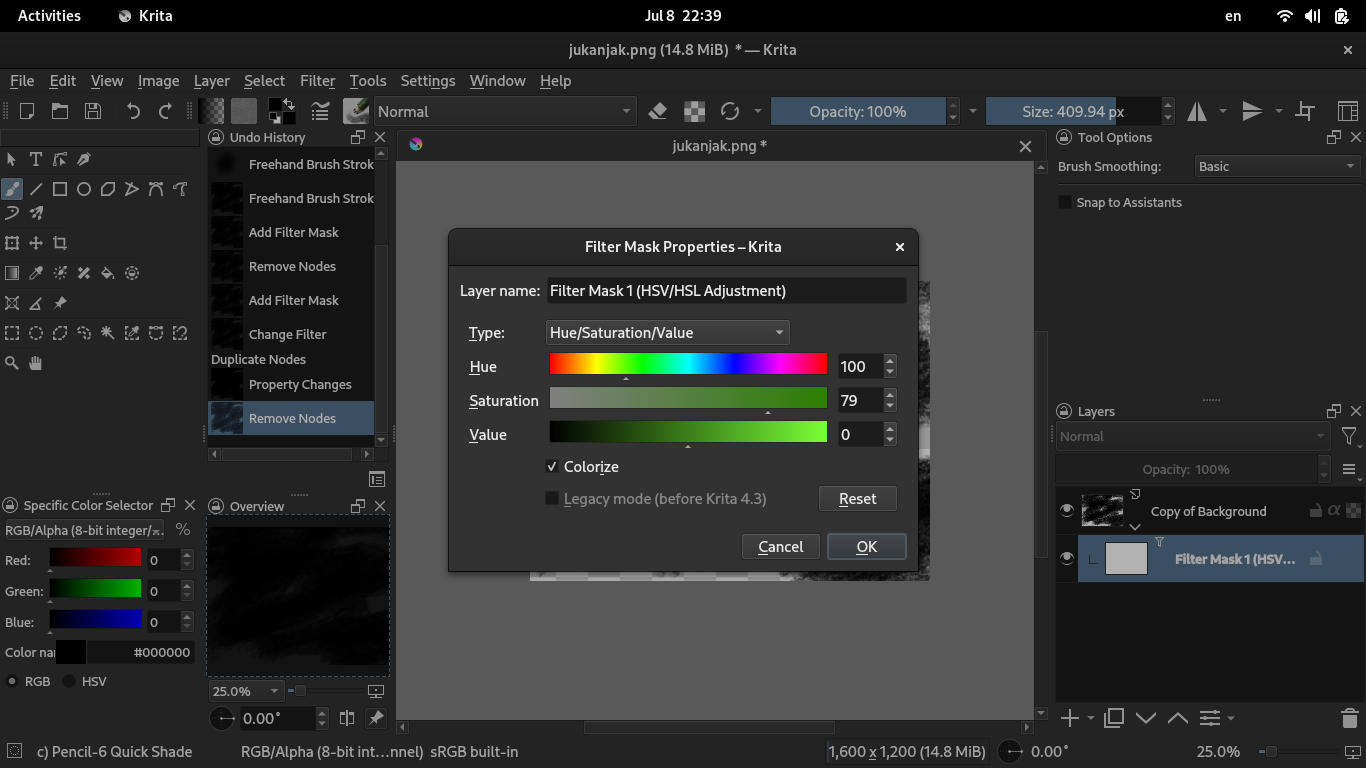Open the Type dropdown showing Hue/Saturation/Value
The image size is (1366, 768).
(667, 332)
